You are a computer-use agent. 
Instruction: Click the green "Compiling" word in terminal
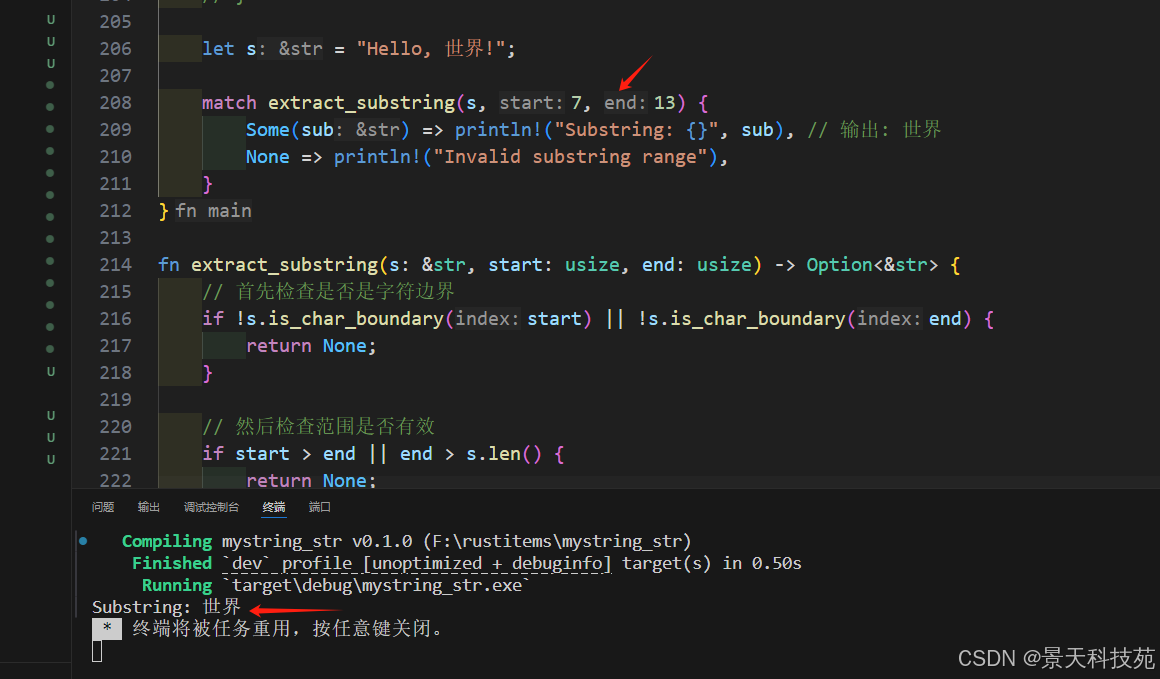(166, 541)
